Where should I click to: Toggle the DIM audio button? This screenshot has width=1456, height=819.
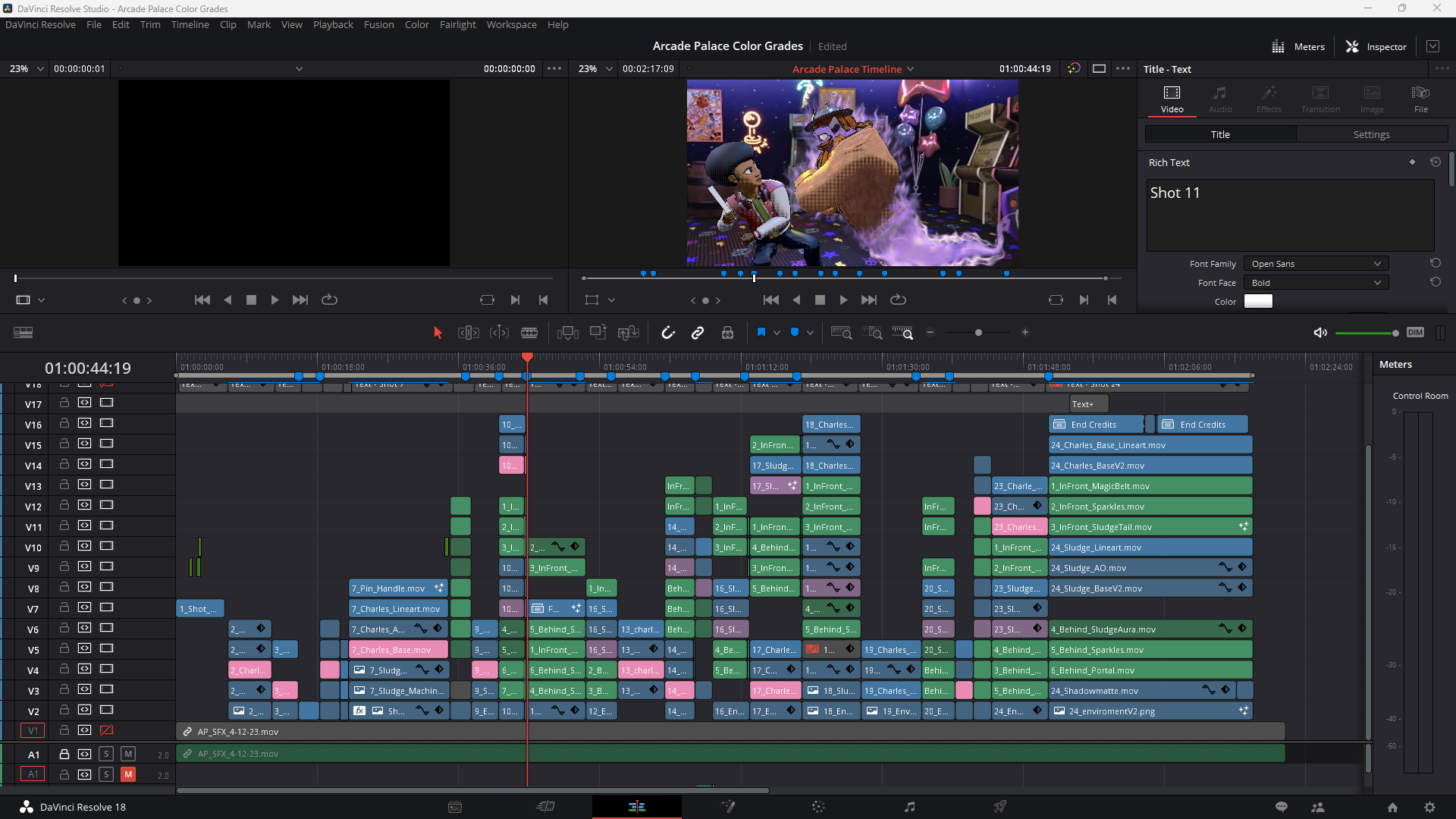1415,332
